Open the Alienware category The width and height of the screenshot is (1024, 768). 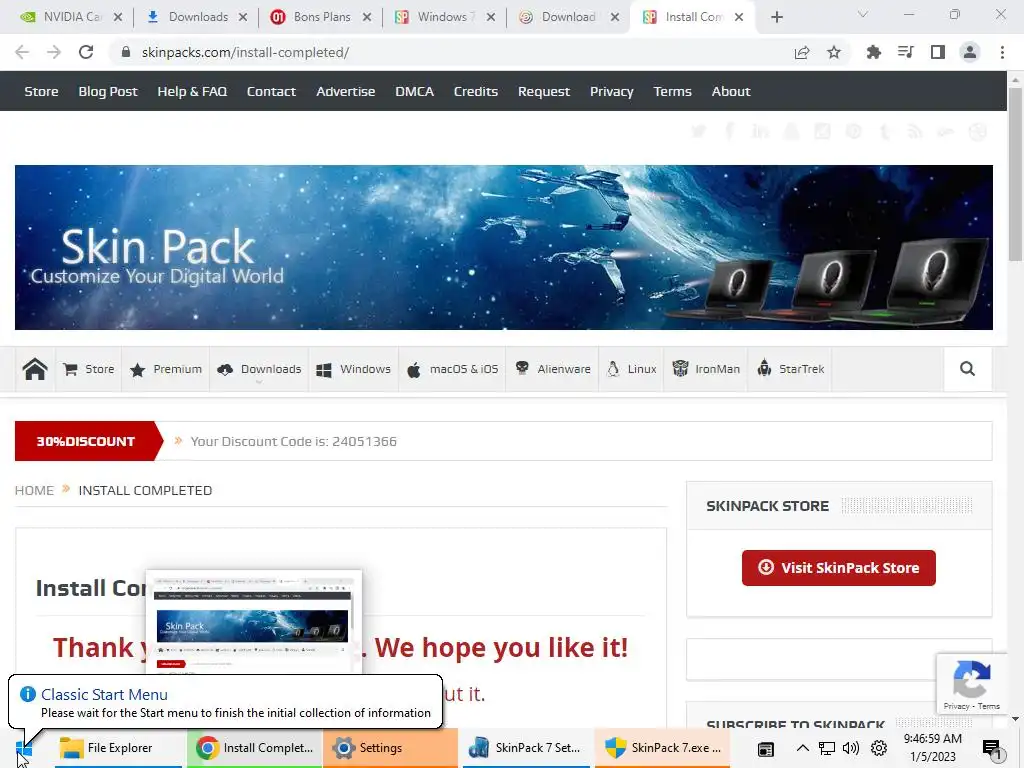[x=552, y=369]
